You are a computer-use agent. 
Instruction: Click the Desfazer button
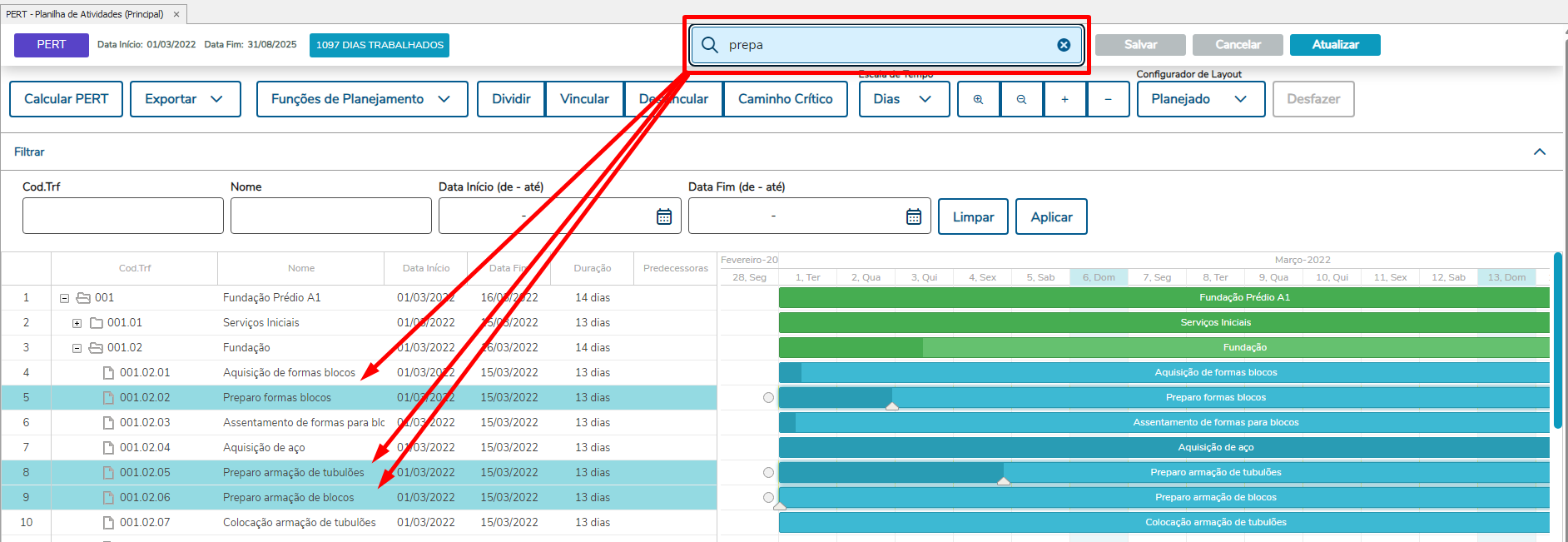1313,99
